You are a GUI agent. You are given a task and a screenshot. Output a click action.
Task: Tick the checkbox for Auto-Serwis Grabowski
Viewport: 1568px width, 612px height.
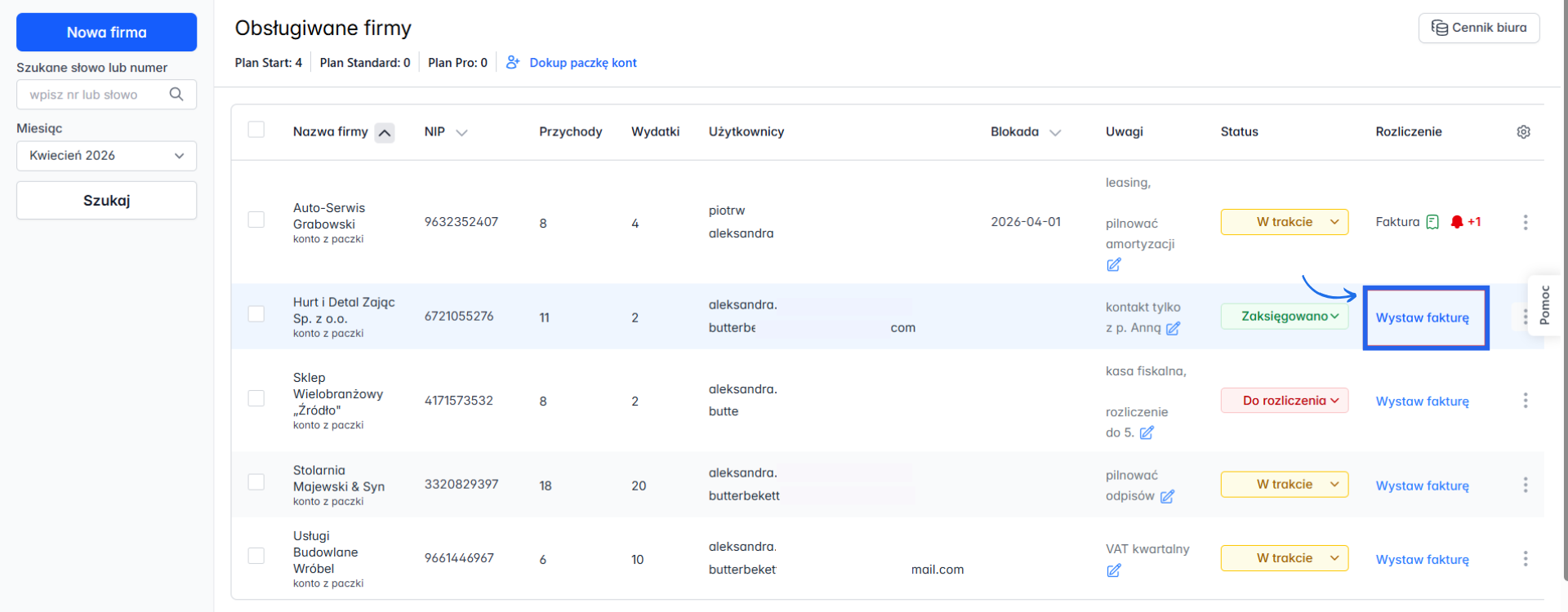pyautogui.click(x=256, y=220)
